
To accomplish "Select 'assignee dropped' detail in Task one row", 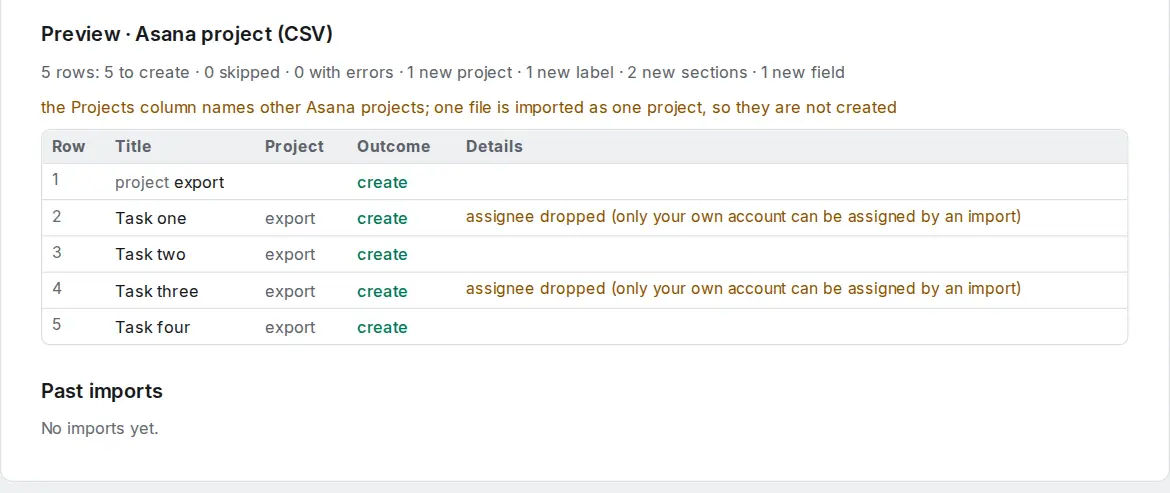I will point(743,217).
